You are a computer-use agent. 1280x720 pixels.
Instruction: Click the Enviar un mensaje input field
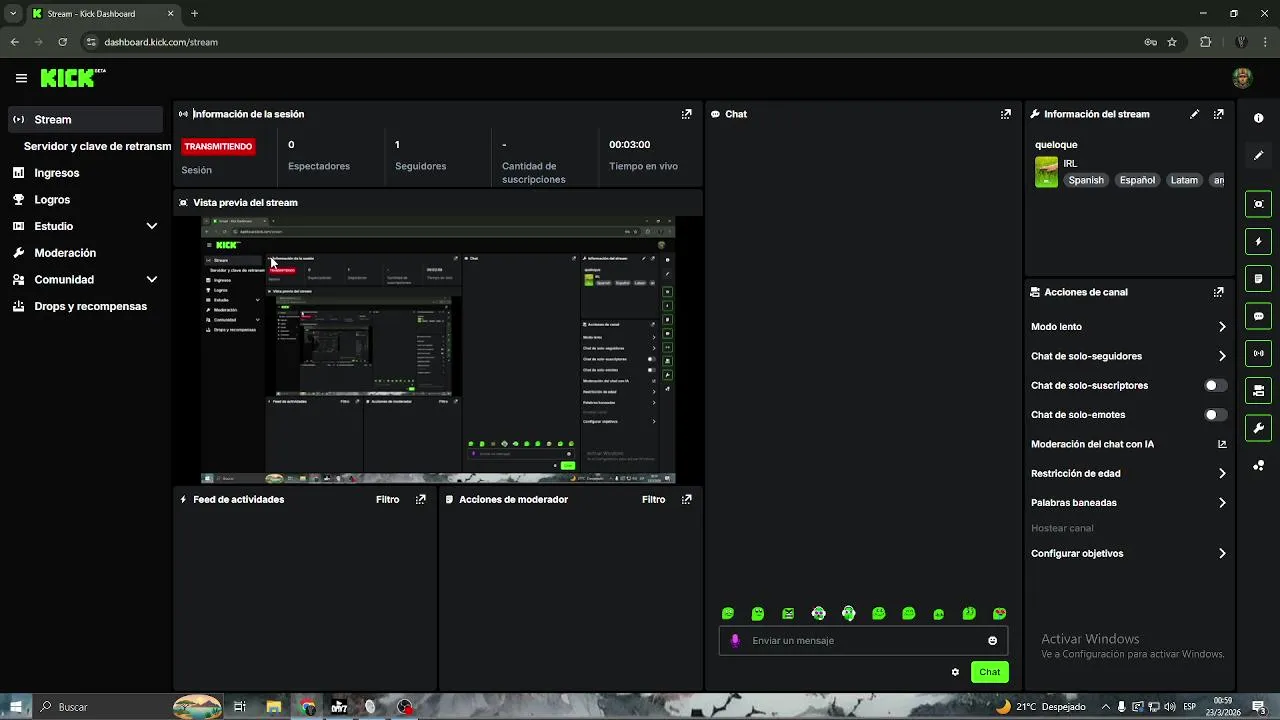pyautogui.click(x=866, y=641)
